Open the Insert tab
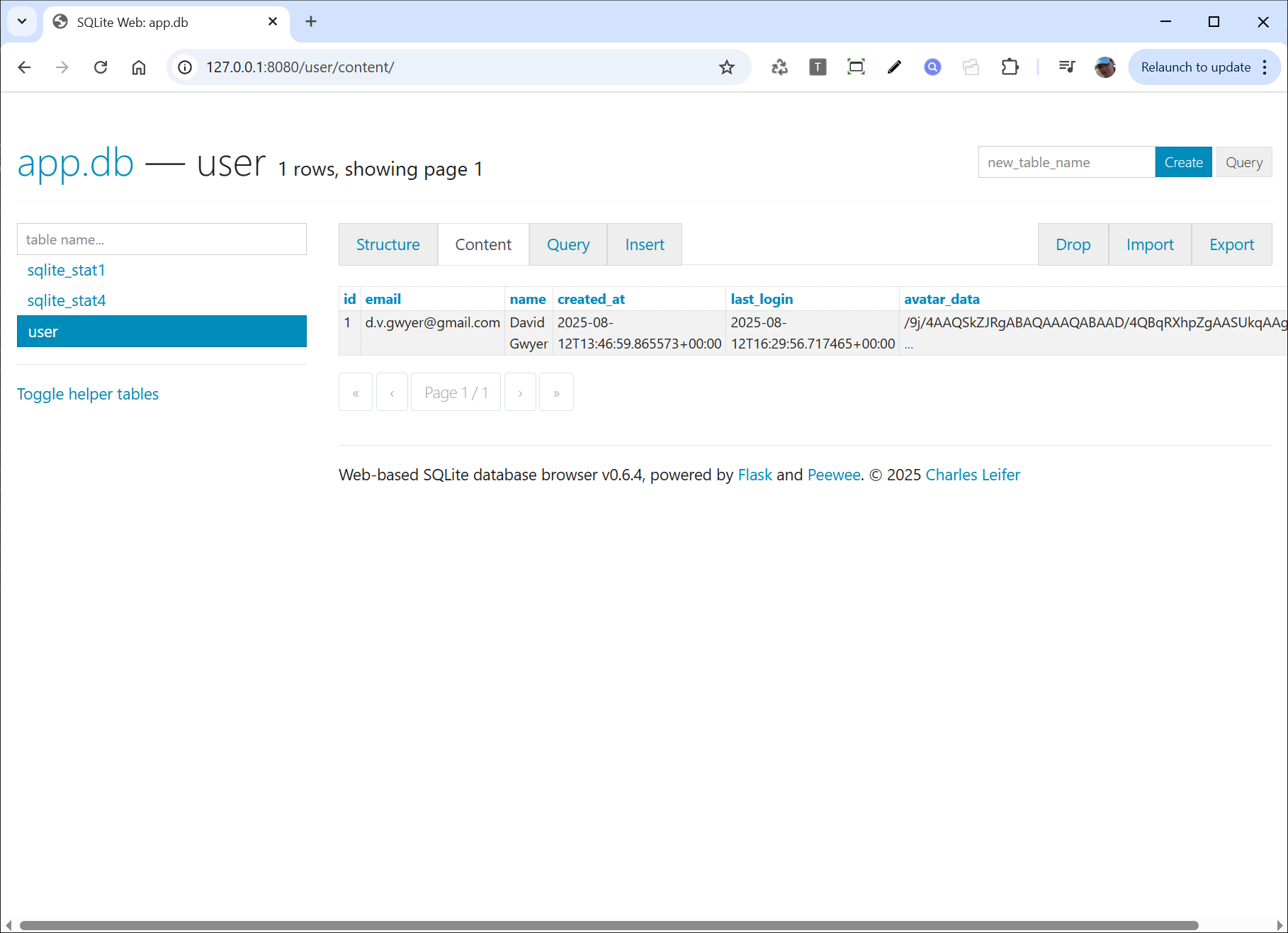 pyautogui.click(x=644, y=244)
